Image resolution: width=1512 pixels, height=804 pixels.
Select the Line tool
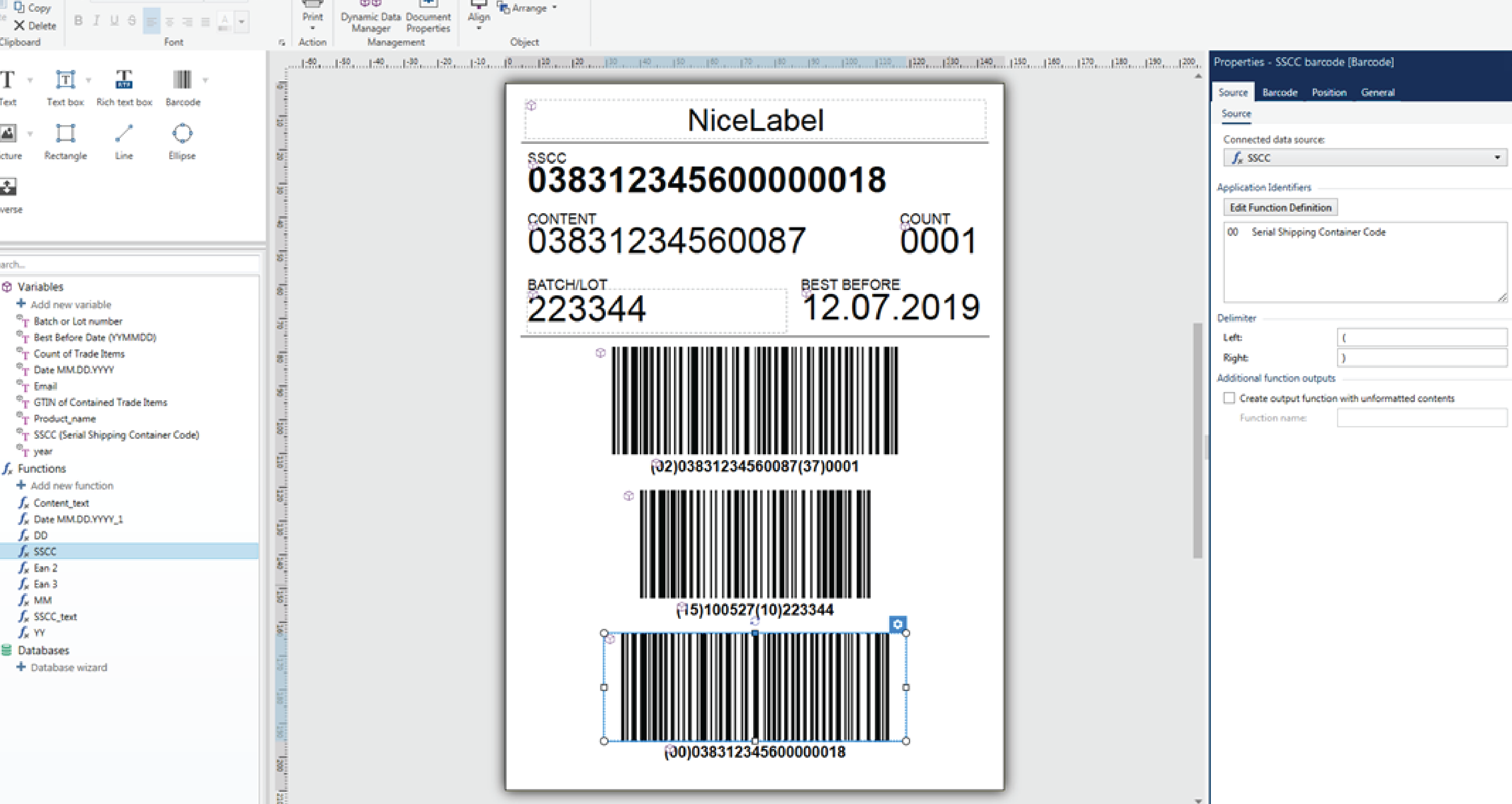pos(124,142)
